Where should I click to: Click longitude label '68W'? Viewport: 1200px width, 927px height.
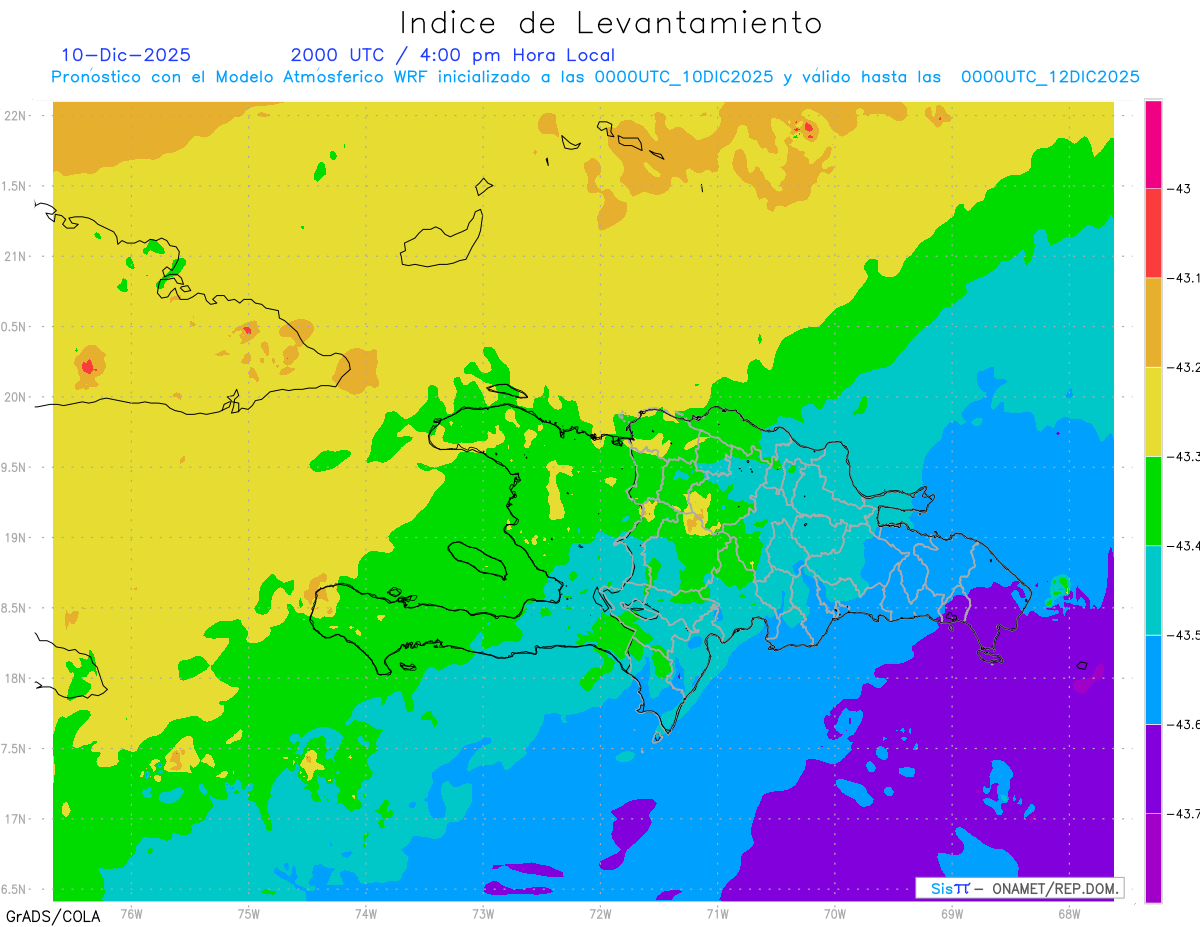[1069, 914]
